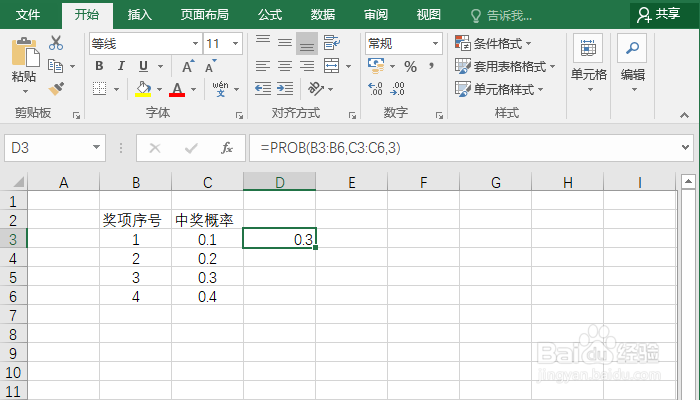
Task: Click the Copy icon in clipboard group
Action: click(x=55, y=66)
